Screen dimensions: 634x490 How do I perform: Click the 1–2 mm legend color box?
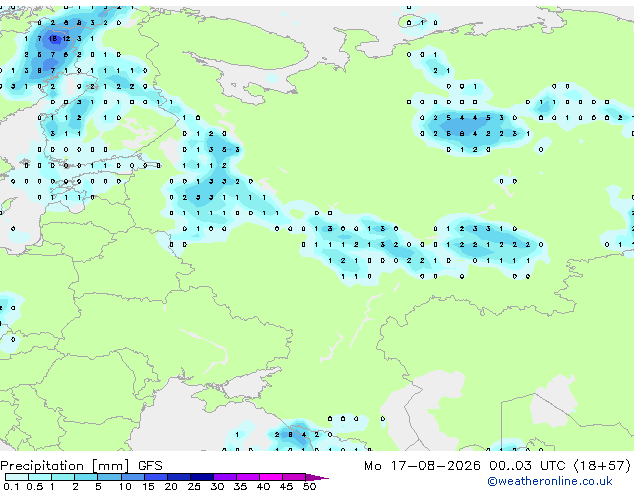click(x=63, y=477)
